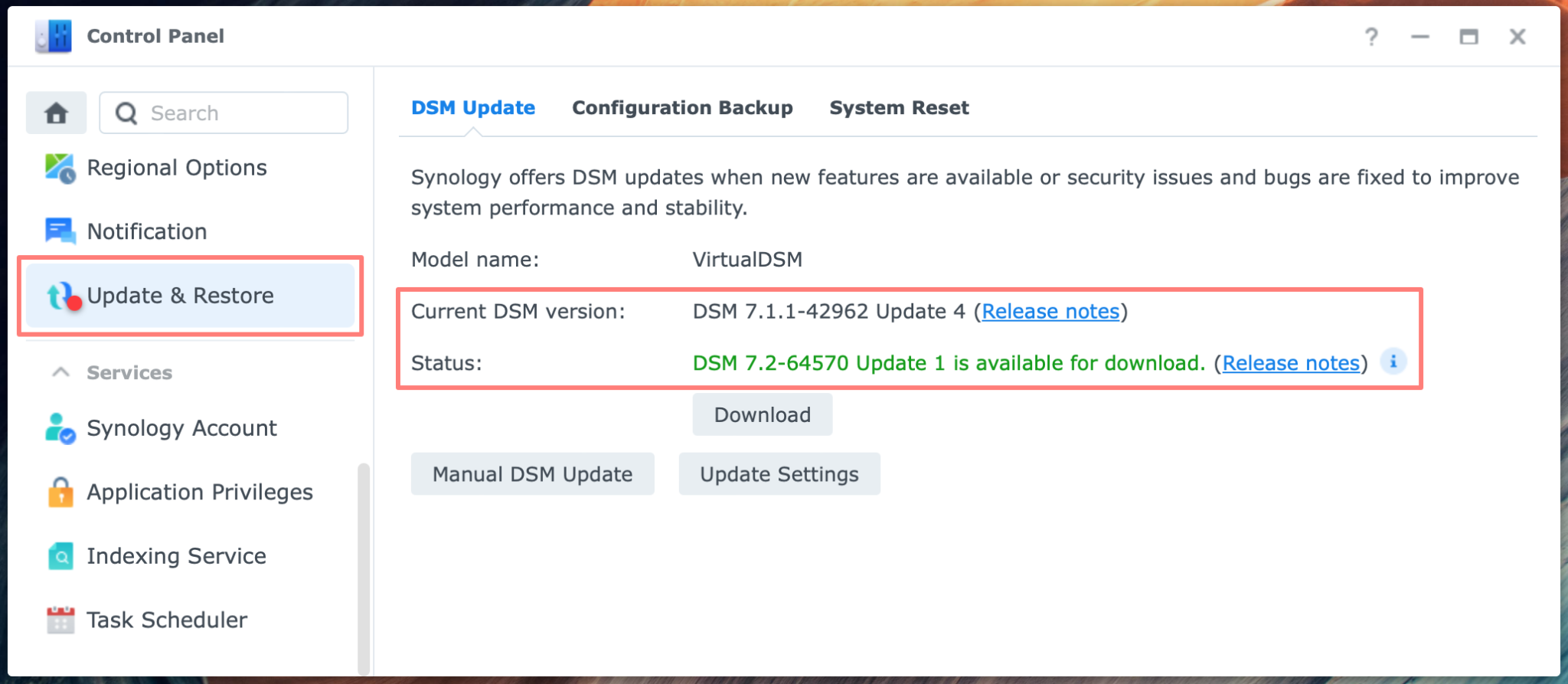
Task: Open Indexing Service settings
Action: coord(190,556)
